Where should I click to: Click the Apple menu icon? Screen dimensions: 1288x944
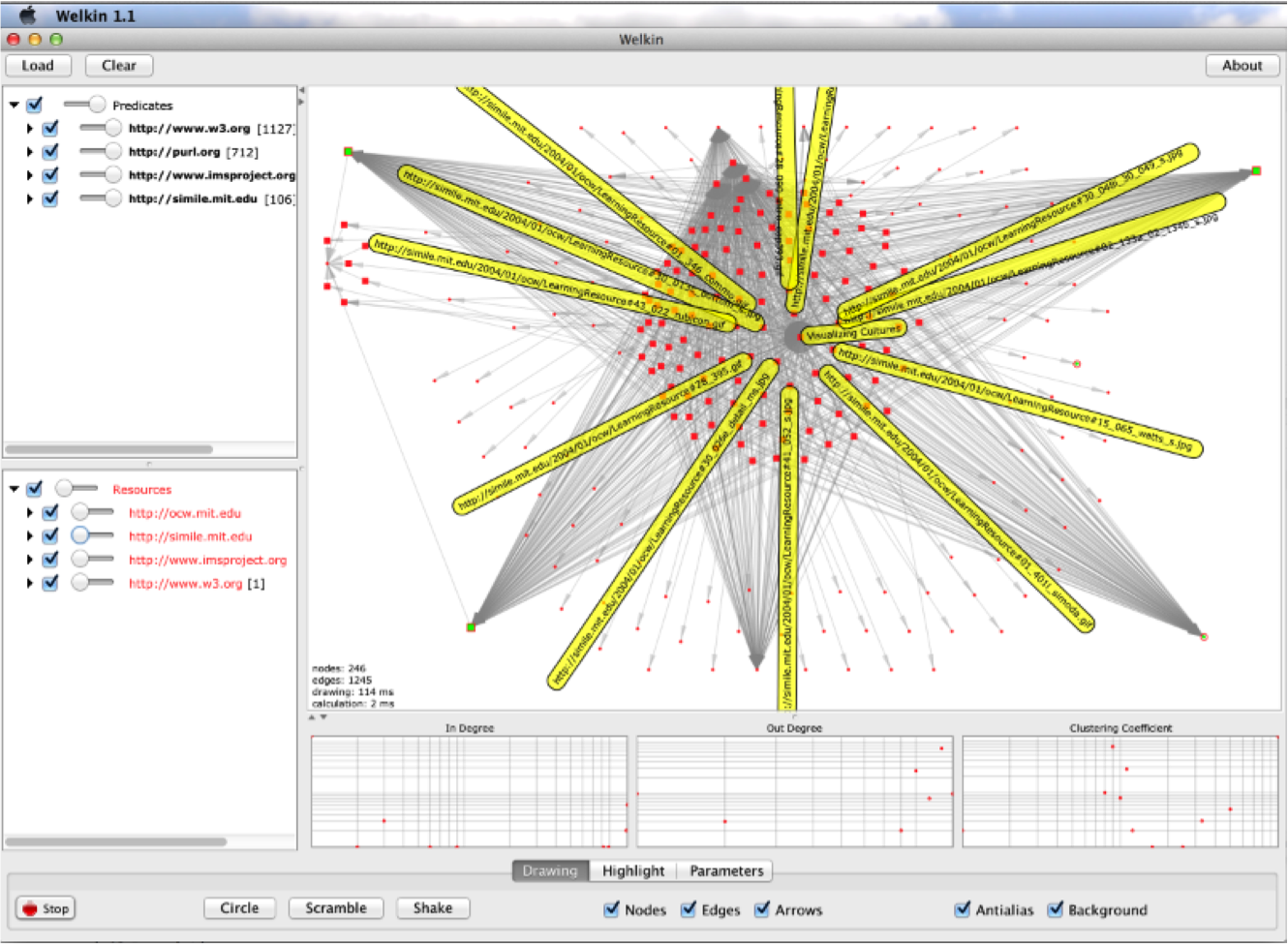(29, 15)
